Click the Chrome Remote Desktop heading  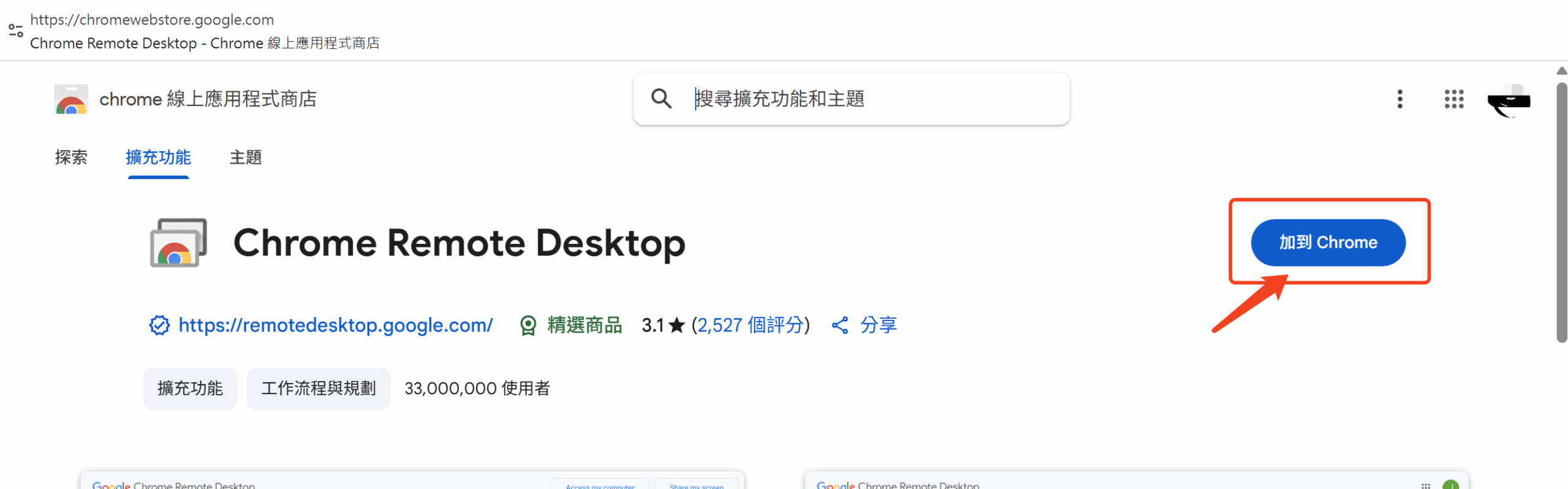click(x=459, y=243)
